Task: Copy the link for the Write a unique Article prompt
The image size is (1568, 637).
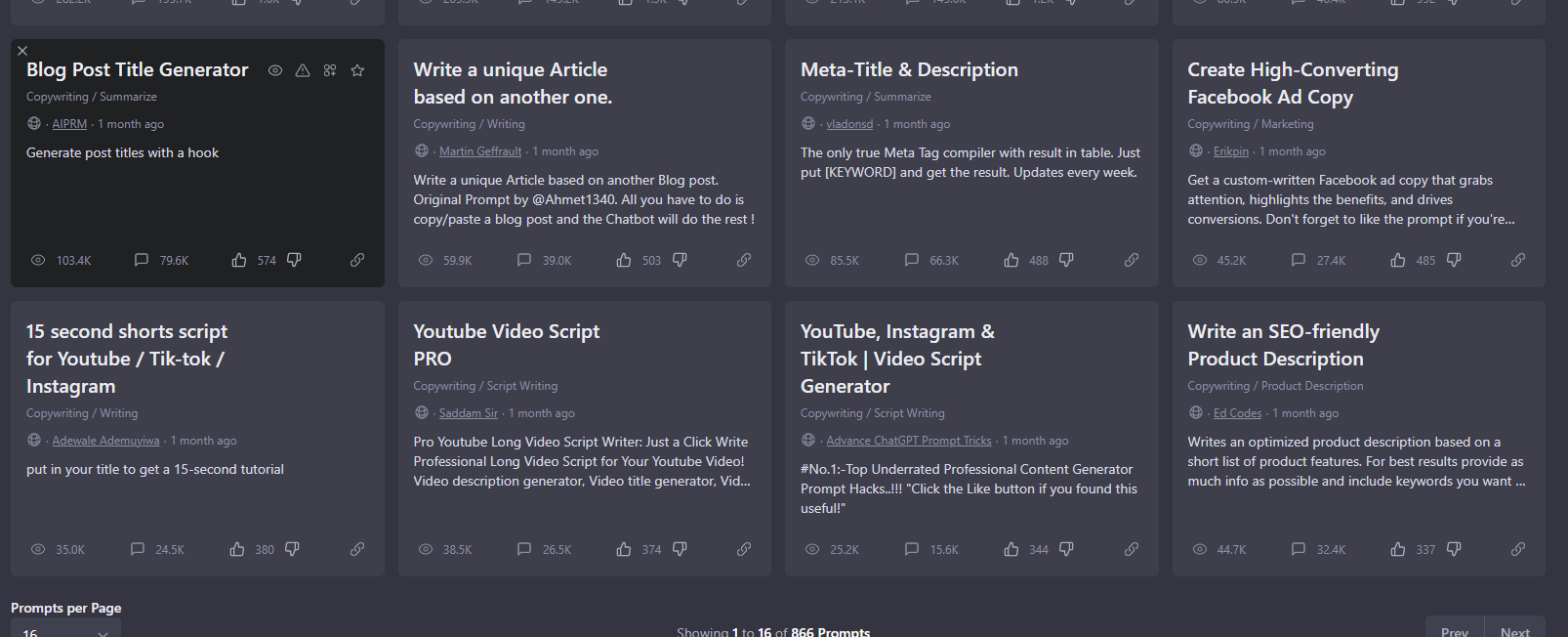Action: (744, 260)
